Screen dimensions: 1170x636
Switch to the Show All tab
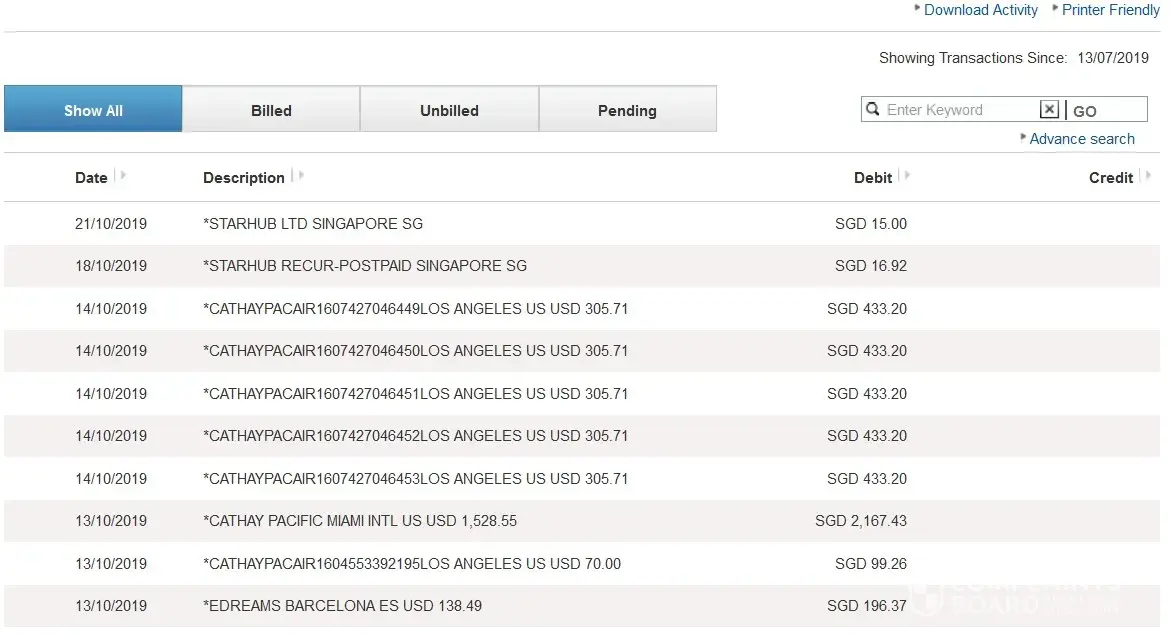coord(93,110)
